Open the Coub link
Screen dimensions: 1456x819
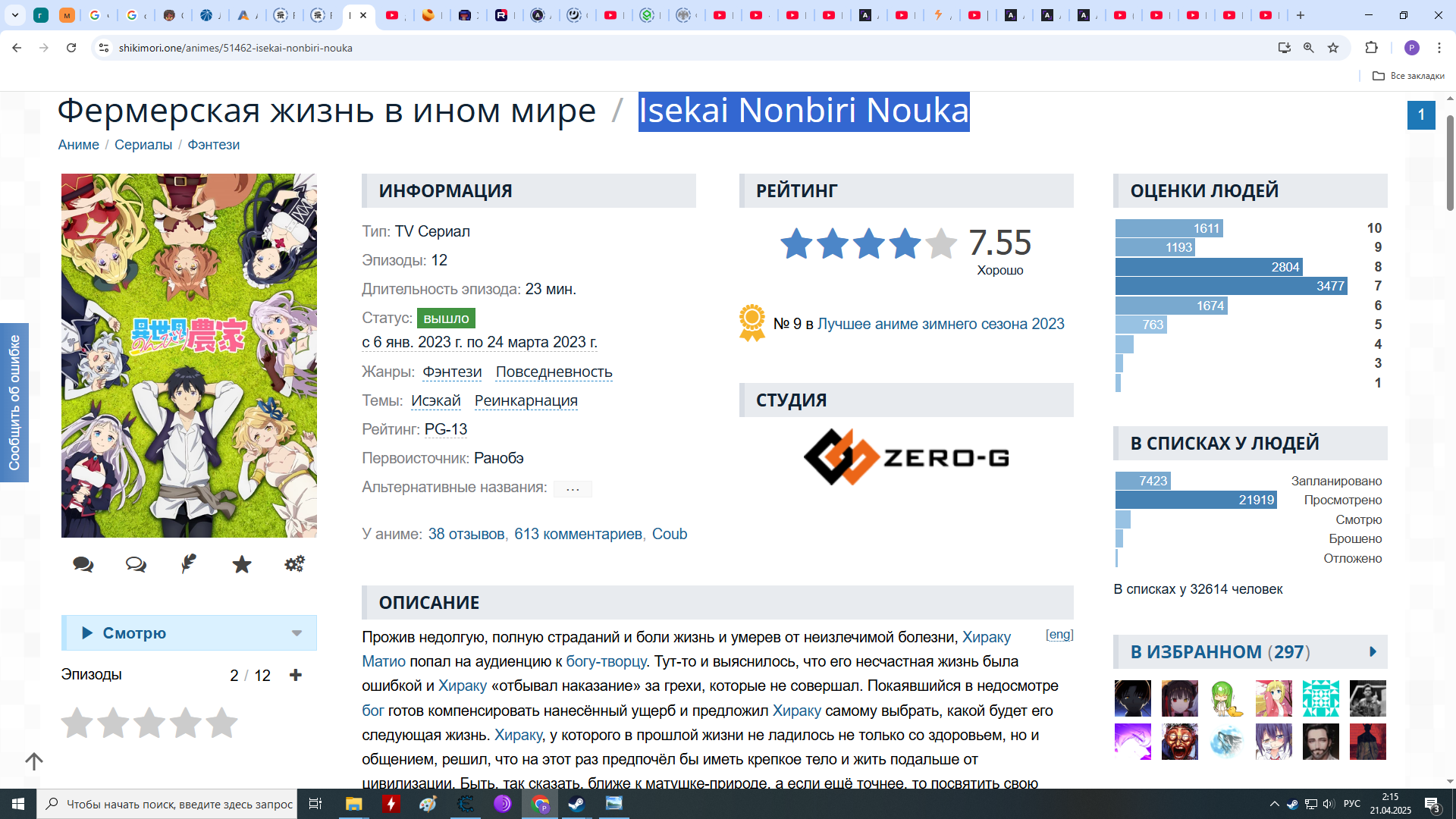pos(670,534)
